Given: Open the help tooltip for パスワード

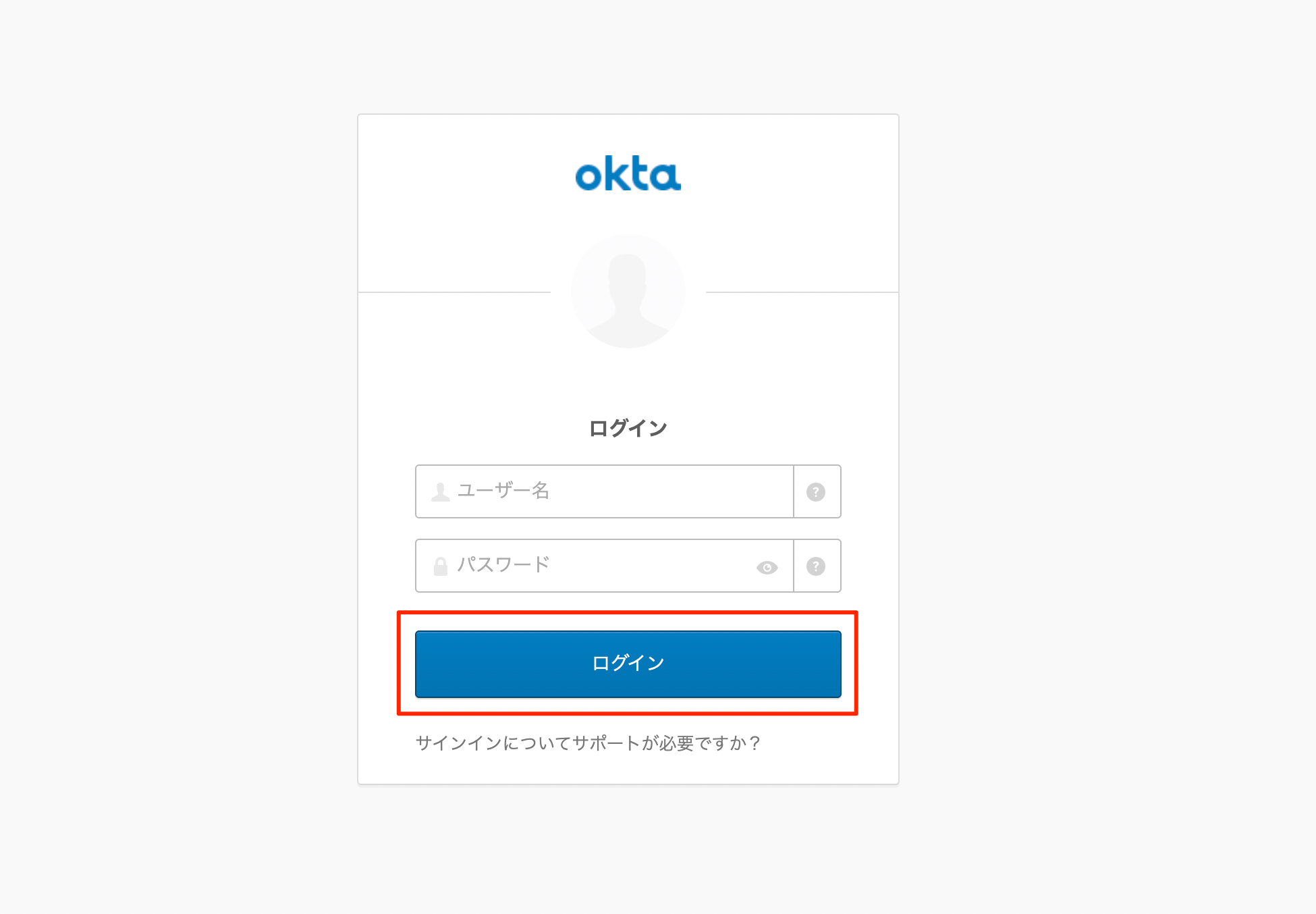Looking at the screenshot, I should click(x=816, y=566).
